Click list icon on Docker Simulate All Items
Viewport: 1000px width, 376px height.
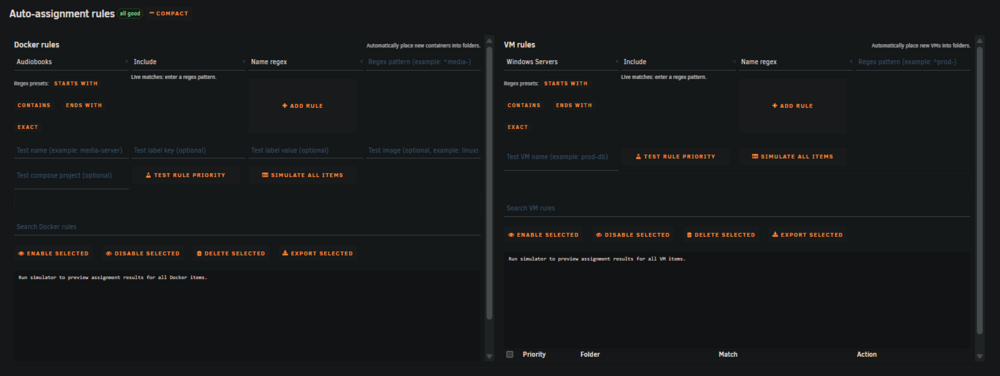tap(265, 175)
